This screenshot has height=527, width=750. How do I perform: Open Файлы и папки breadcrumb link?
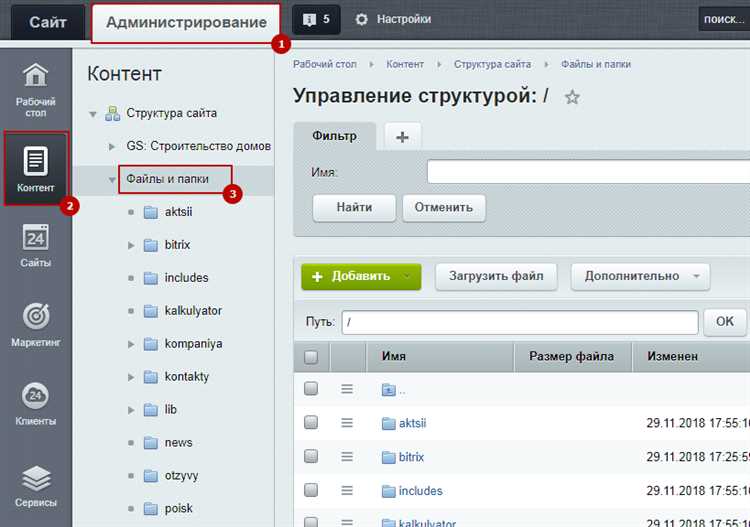596,64
